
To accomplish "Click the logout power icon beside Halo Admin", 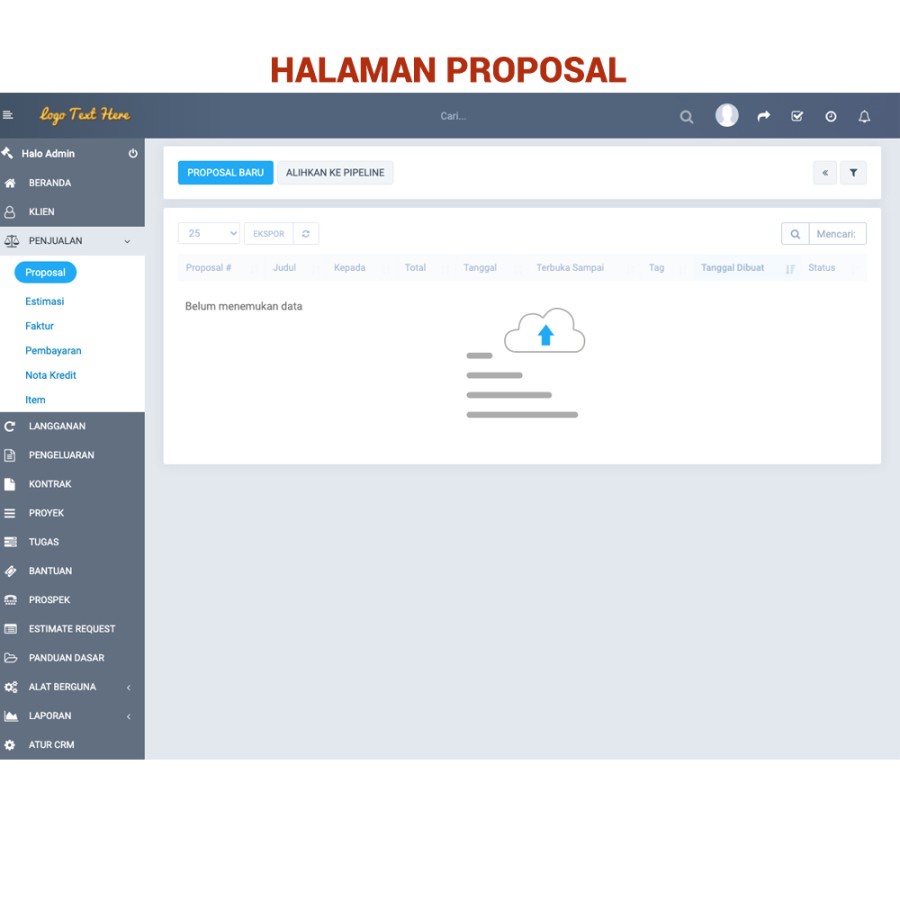I will click(x=133, y=153).
